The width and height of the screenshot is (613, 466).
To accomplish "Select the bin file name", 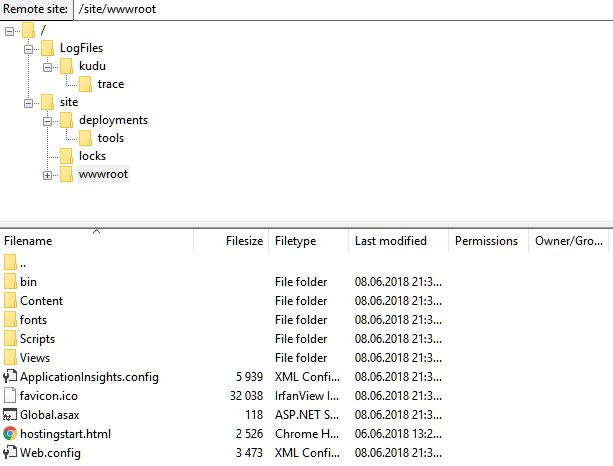I will 28,282.
